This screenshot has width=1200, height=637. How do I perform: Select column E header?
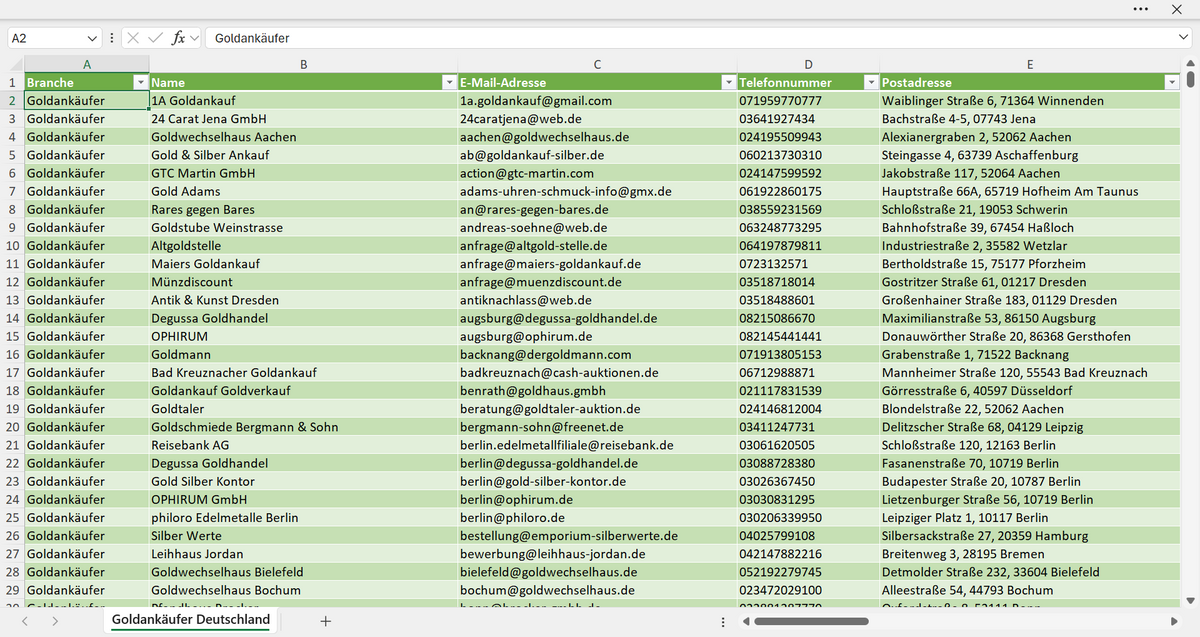(x=1030, y=65)
